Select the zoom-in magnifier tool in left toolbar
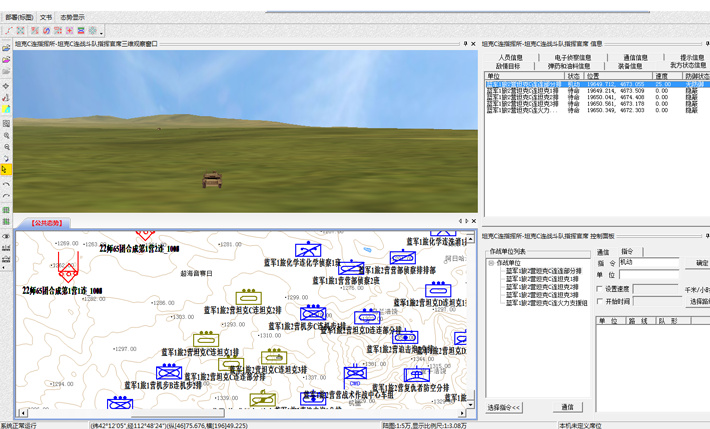This screenshot has height=429, width=710. (x=6, y=135)
